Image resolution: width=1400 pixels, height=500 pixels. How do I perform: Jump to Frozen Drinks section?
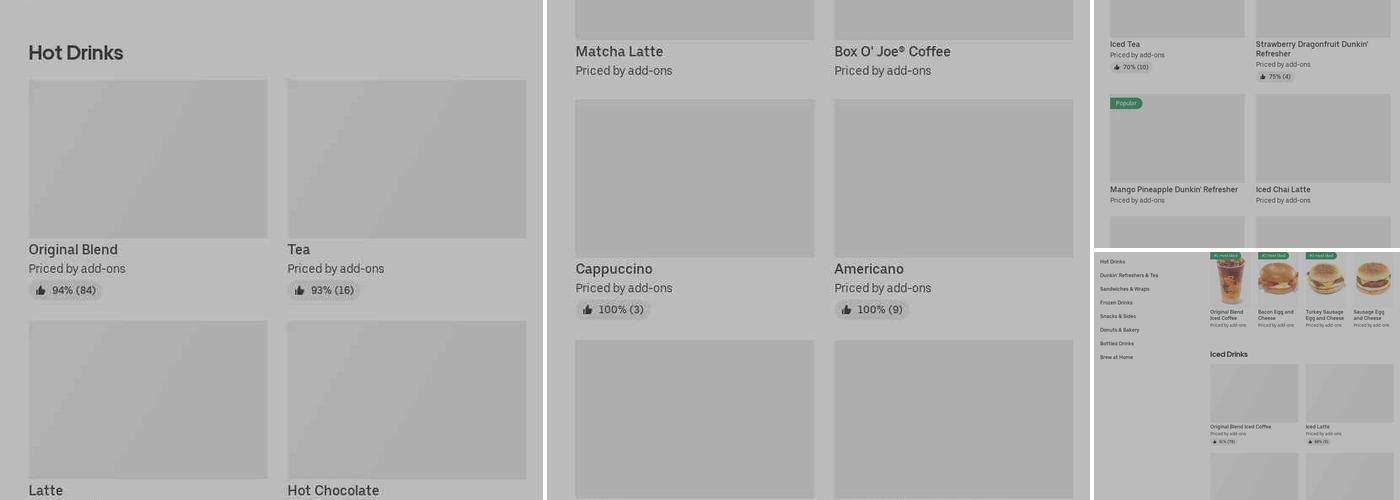pyautogui.click(x=1116, y=303)
